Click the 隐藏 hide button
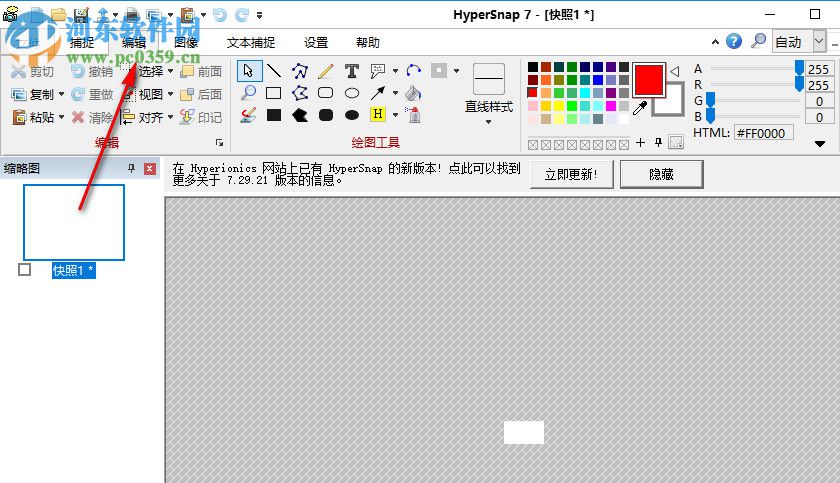 (x=662, y=175)
